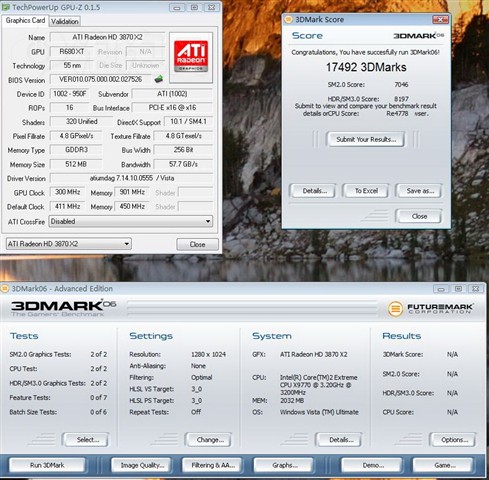Close the 3DMark Score window via red X

tap(440, 20)
